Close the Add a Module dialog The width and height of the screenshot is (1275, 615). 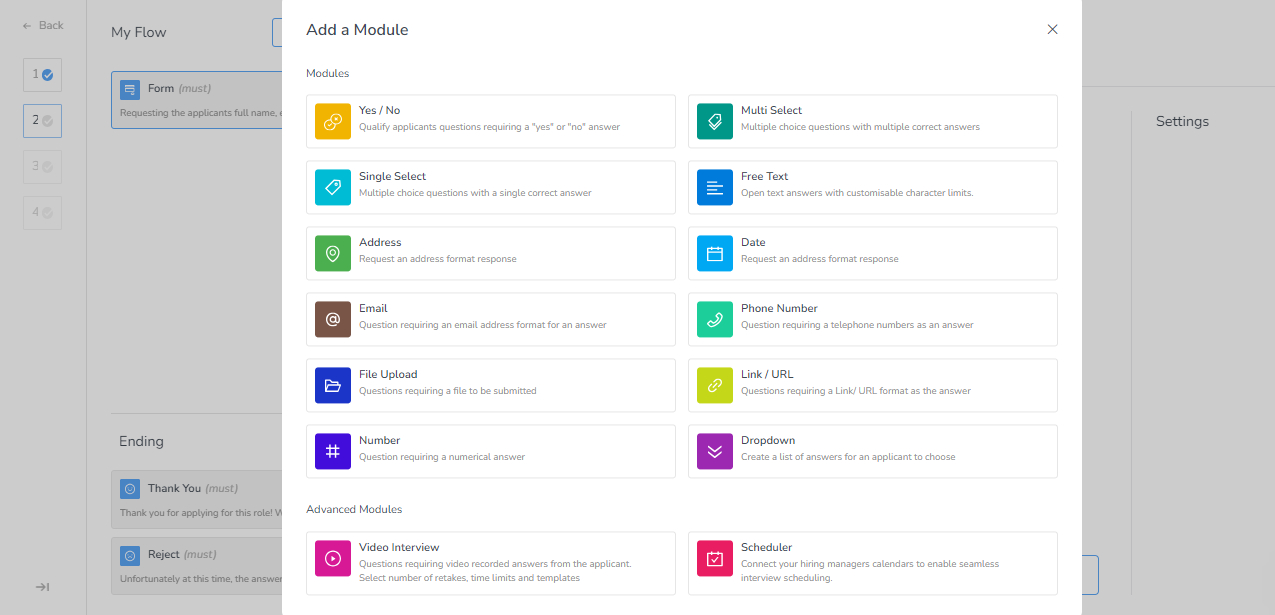pos(1052,30)
